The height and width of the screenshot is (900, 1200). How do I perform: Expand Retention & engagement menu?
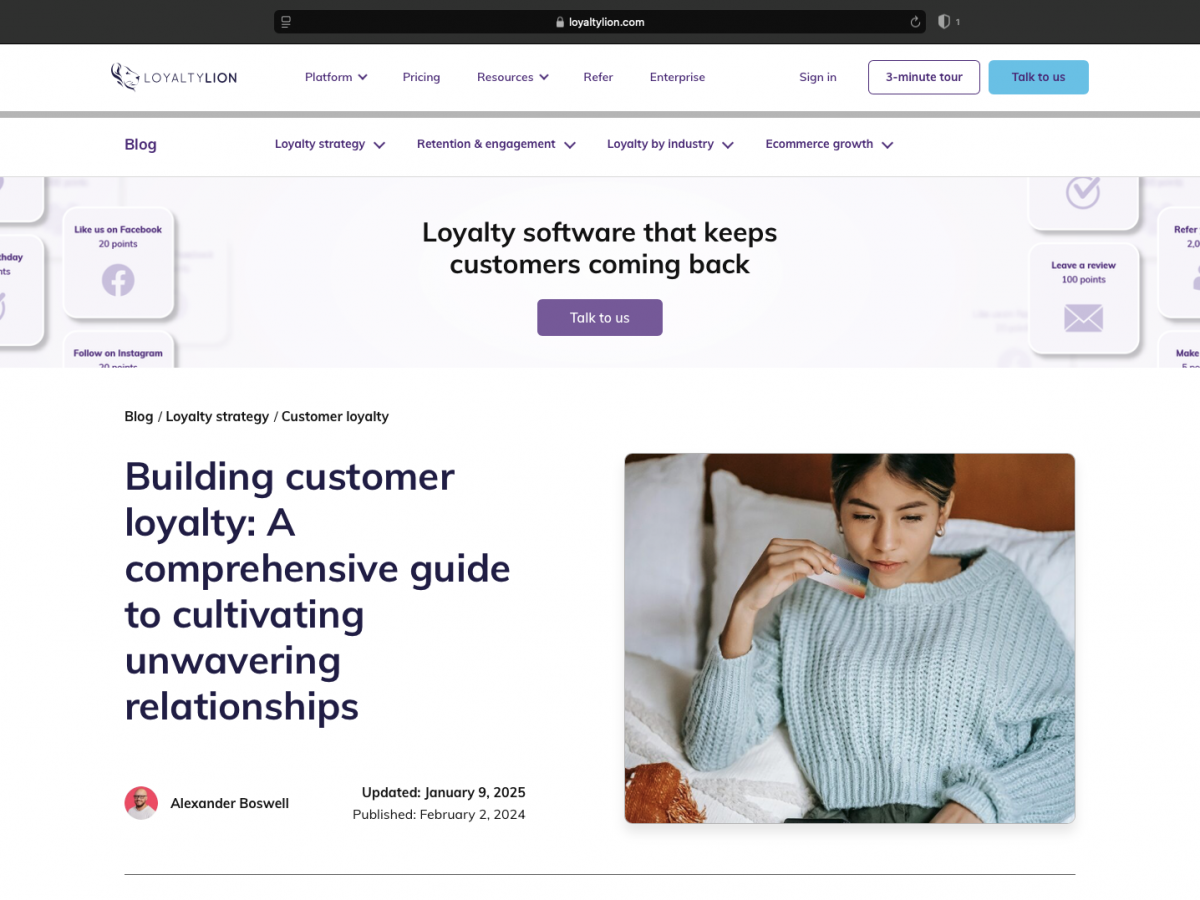(496, 144)
